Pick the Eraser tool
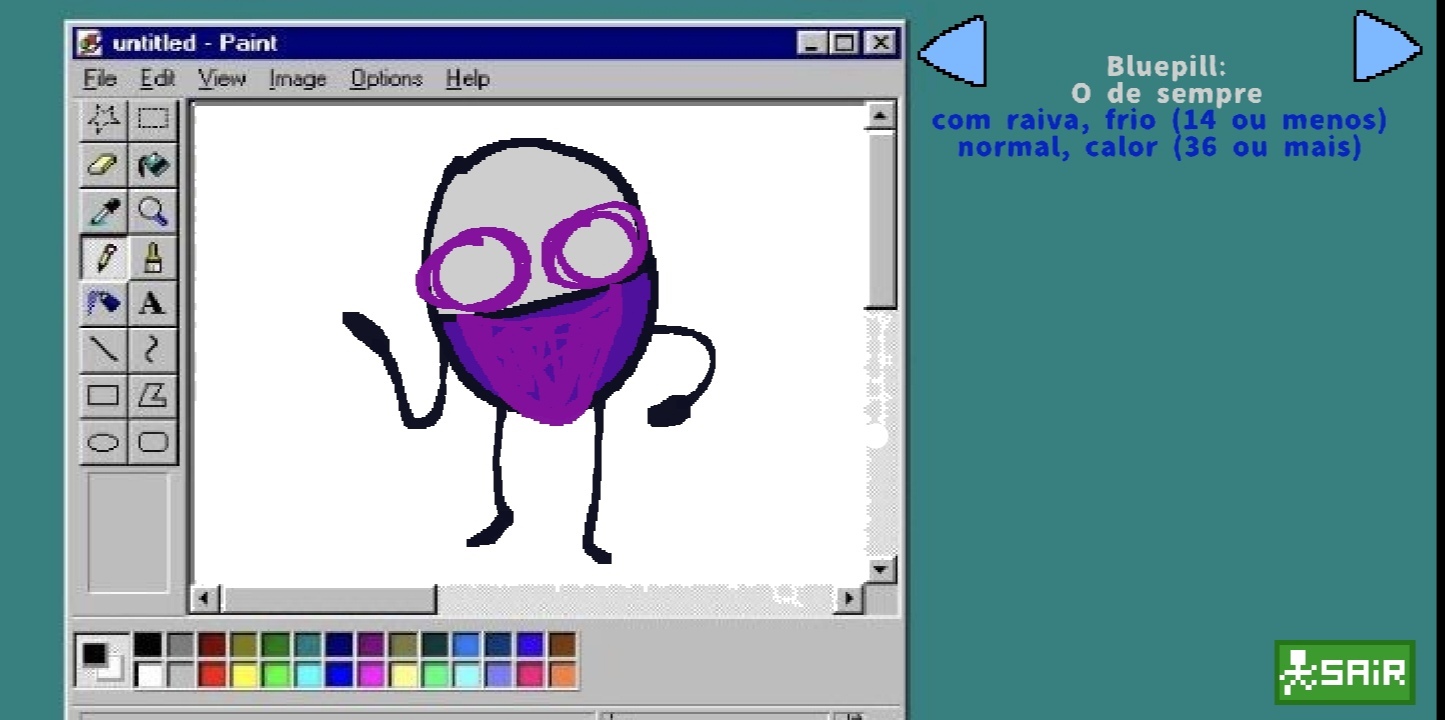 click(104, 165)
